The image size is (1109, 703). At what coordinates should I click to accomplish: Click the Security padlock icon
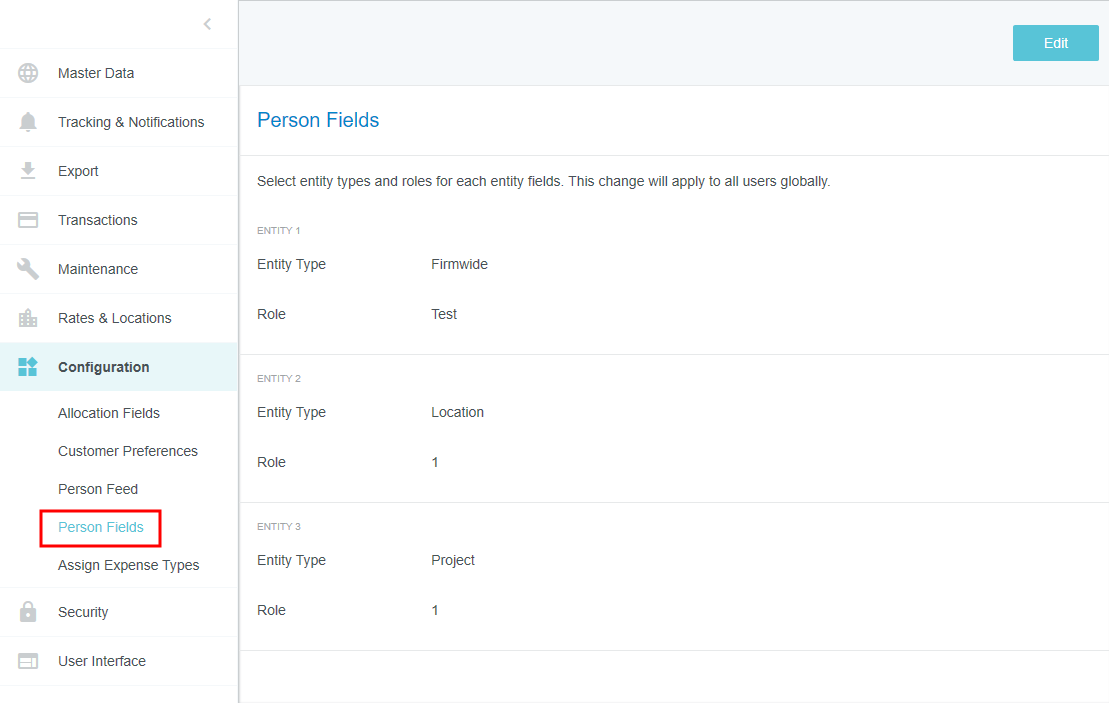coord(28,612)
